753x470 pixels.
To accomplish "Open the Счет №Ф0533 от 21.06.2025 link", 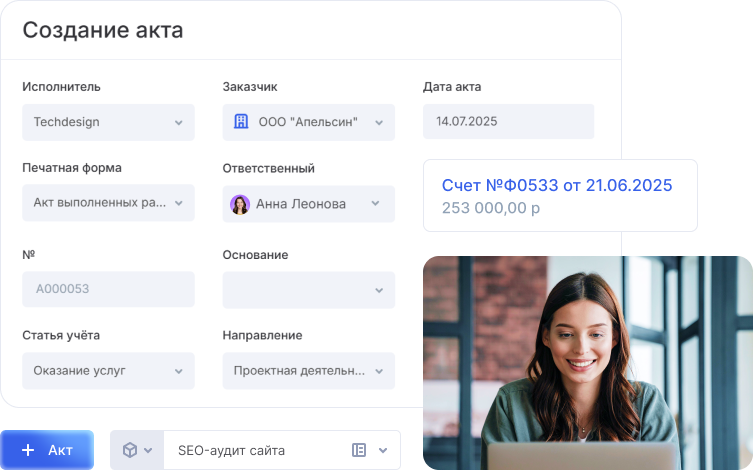I will (x=557, y=185).
